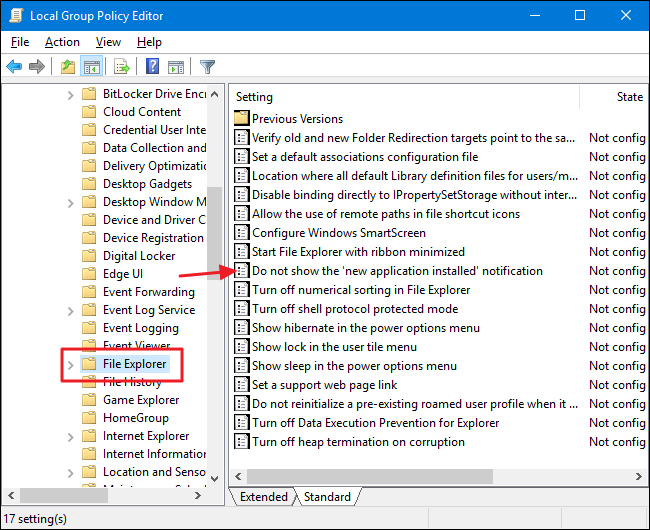Image resolution: width=650 pixels, height=530 pixels.
Task: Click settings list horizontal scrollbar thumb
Action: (x=369, y=477)
